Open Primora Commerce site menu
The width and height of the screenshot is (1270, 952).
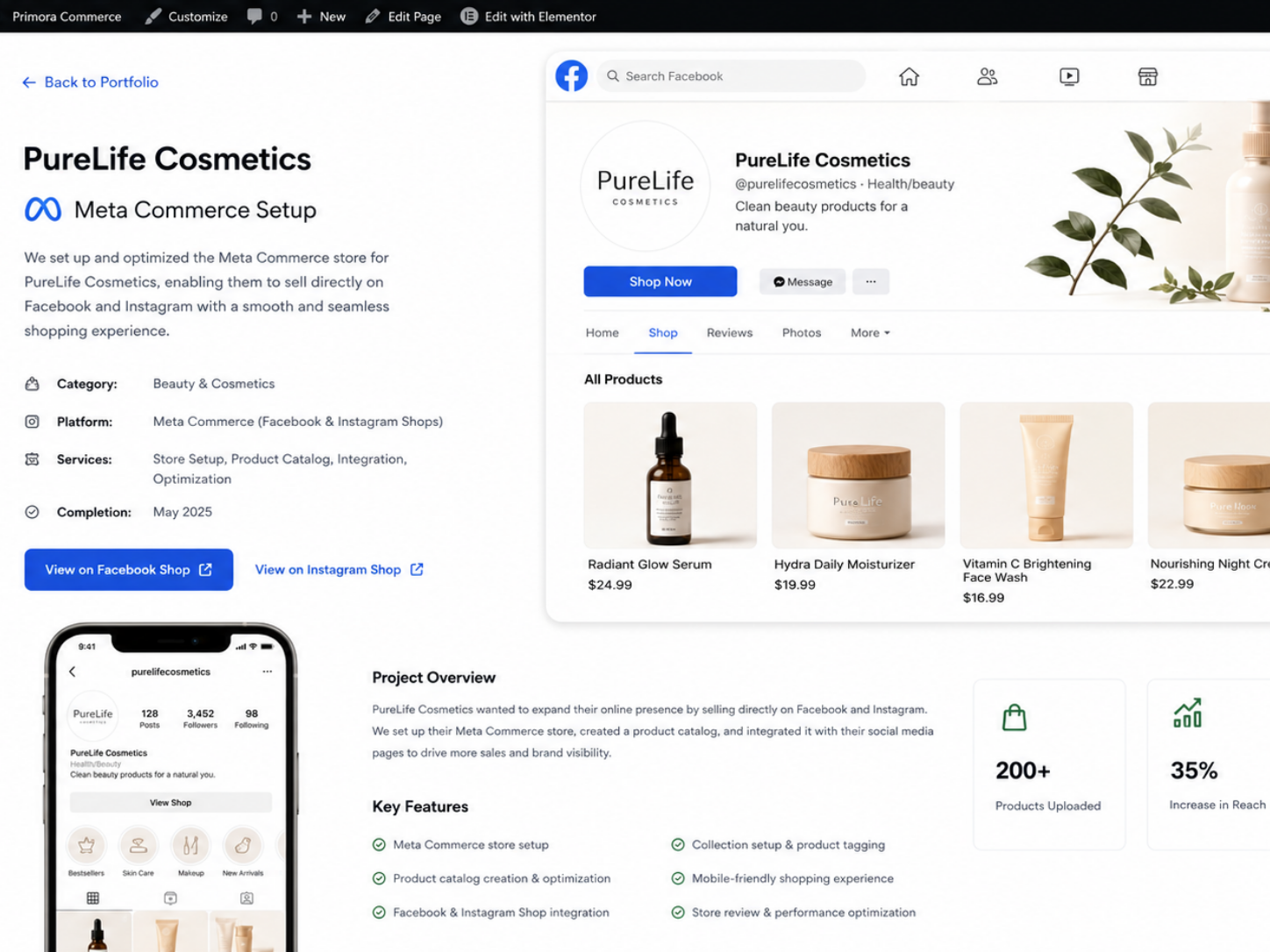click(x=67, y=16)
